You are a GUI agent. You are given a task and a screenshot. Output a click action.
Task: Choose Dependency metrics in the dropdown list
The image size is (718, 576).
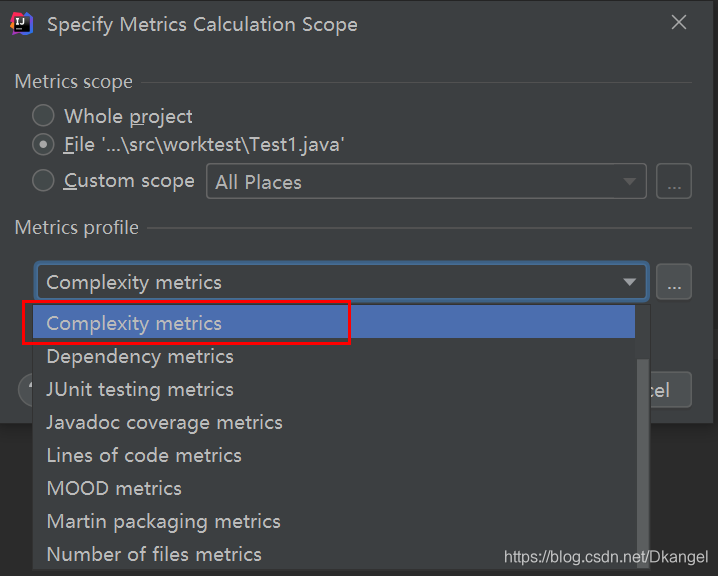(140, 356)
